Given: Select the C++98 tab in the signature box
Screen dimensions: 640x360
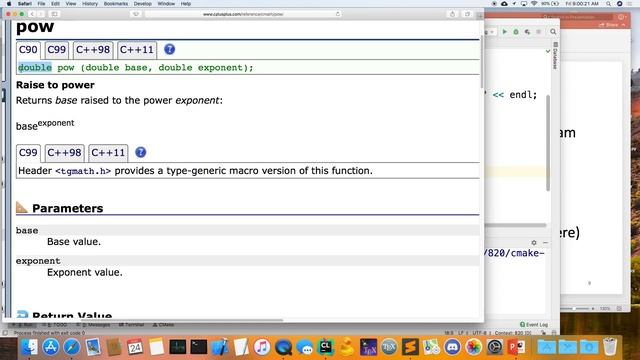Looking at the screenshot, I should (93, 50).
